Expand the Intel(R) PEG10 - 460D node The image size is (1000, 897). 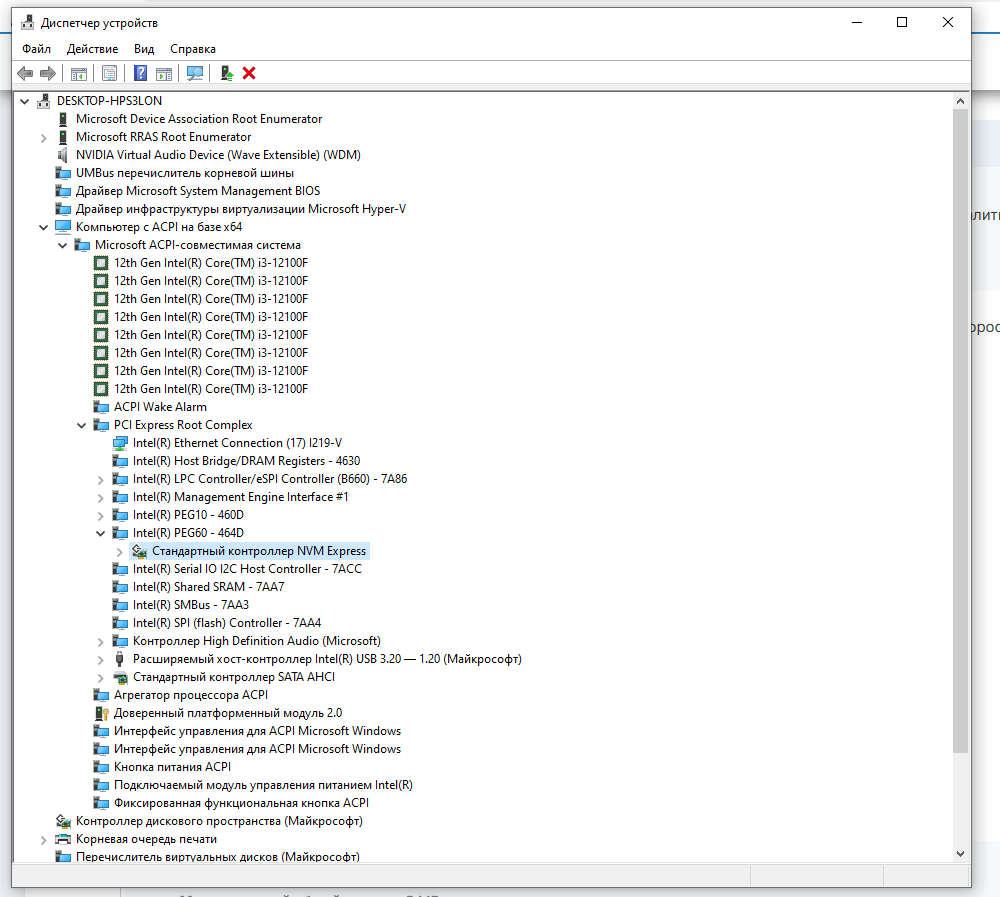[x=101, y=515]
